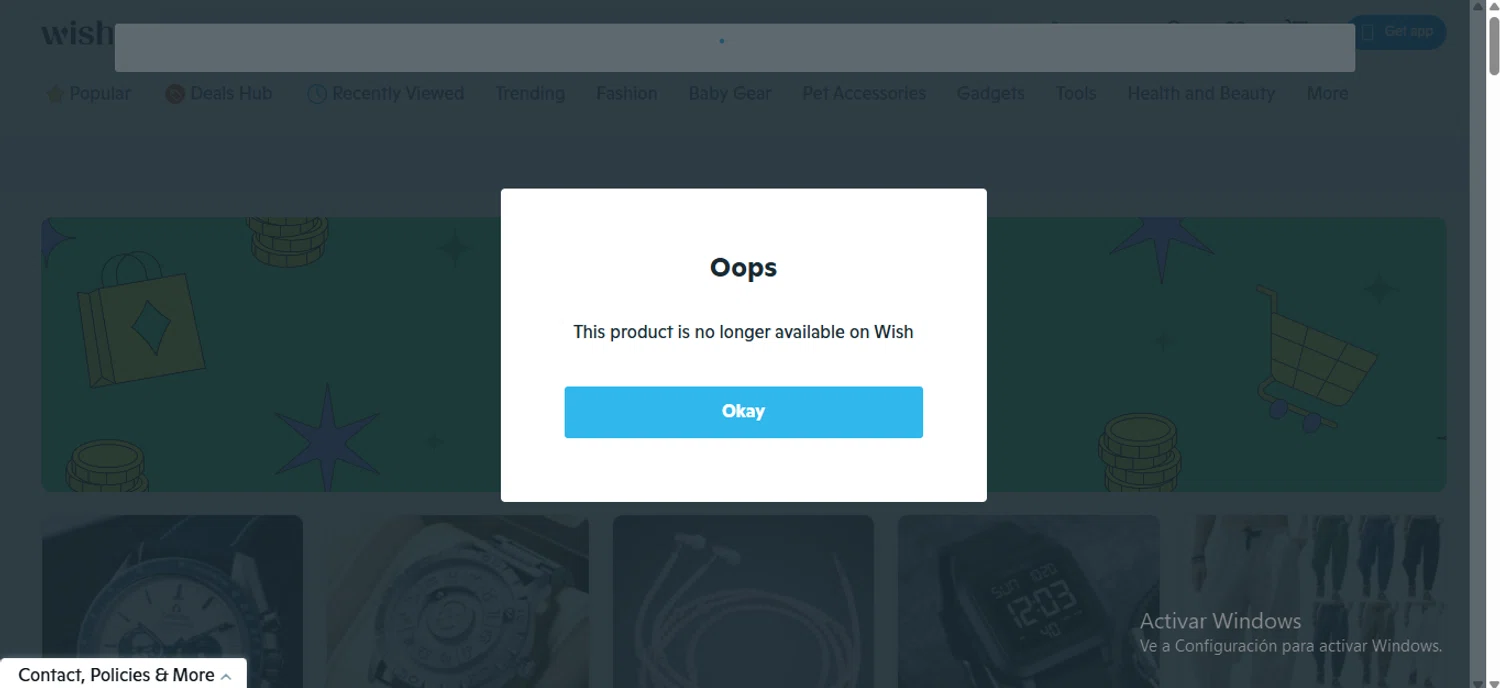Image resolution: width=1500 pixels, height=688 pixels.
Task: Select Pet Accessories category
Action: tap(864, 93)
